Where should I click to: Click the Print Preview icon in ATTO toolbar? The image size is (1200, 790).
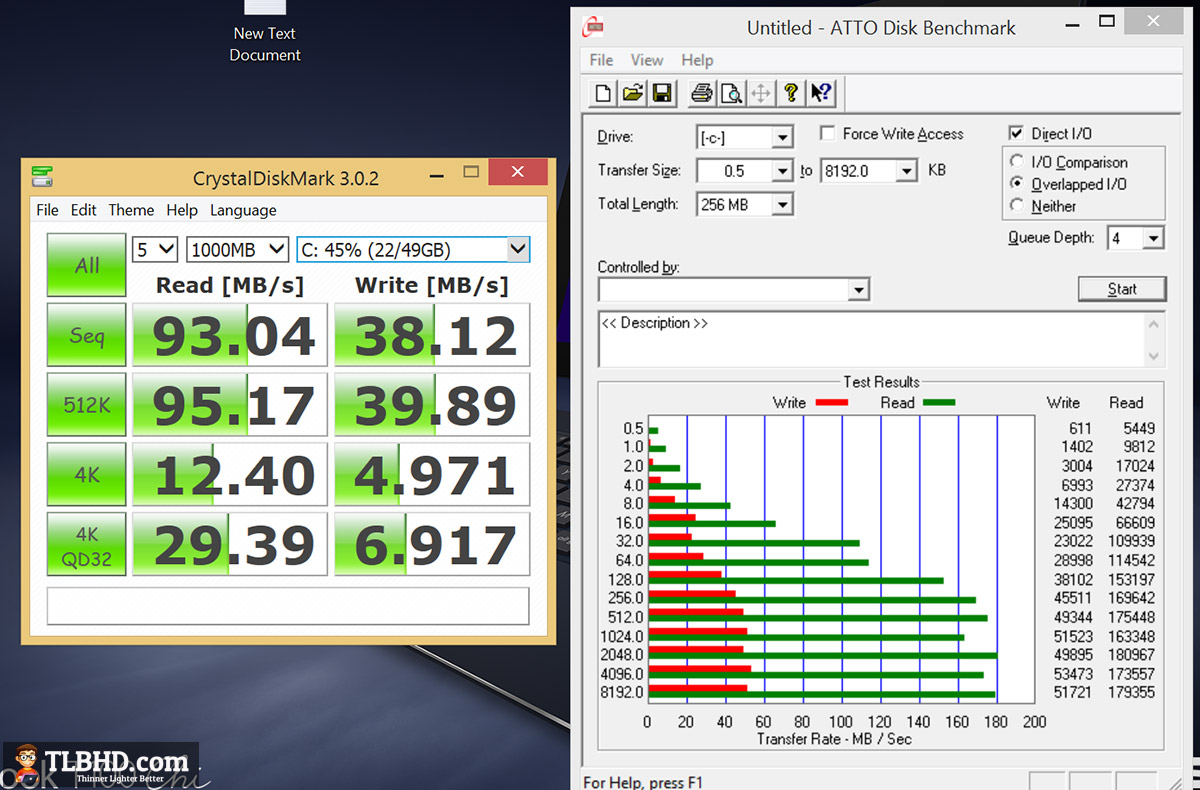[731, 94]
